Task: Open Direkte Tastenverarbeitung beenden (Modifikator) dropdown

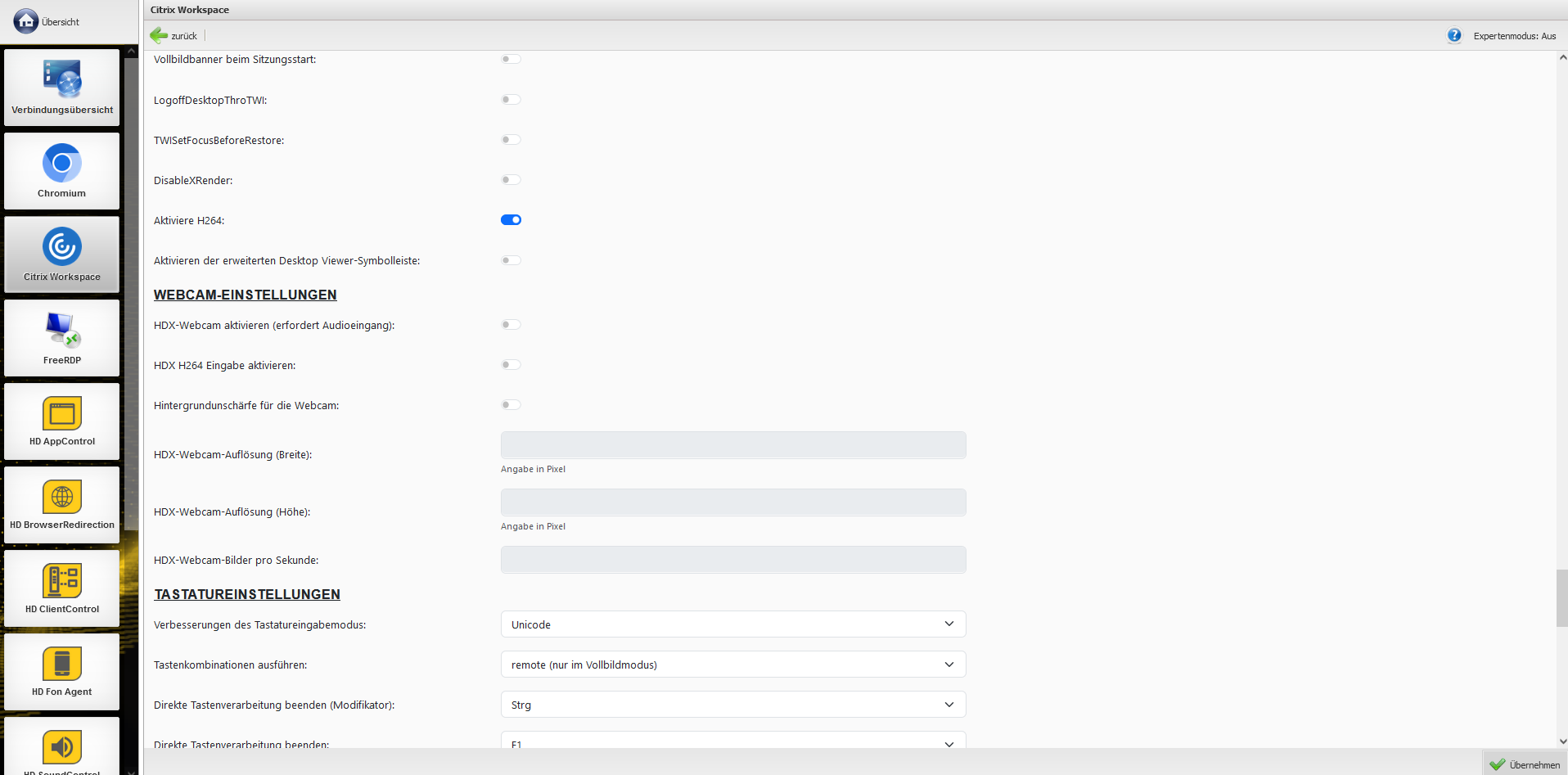Action: coord(733,704)
